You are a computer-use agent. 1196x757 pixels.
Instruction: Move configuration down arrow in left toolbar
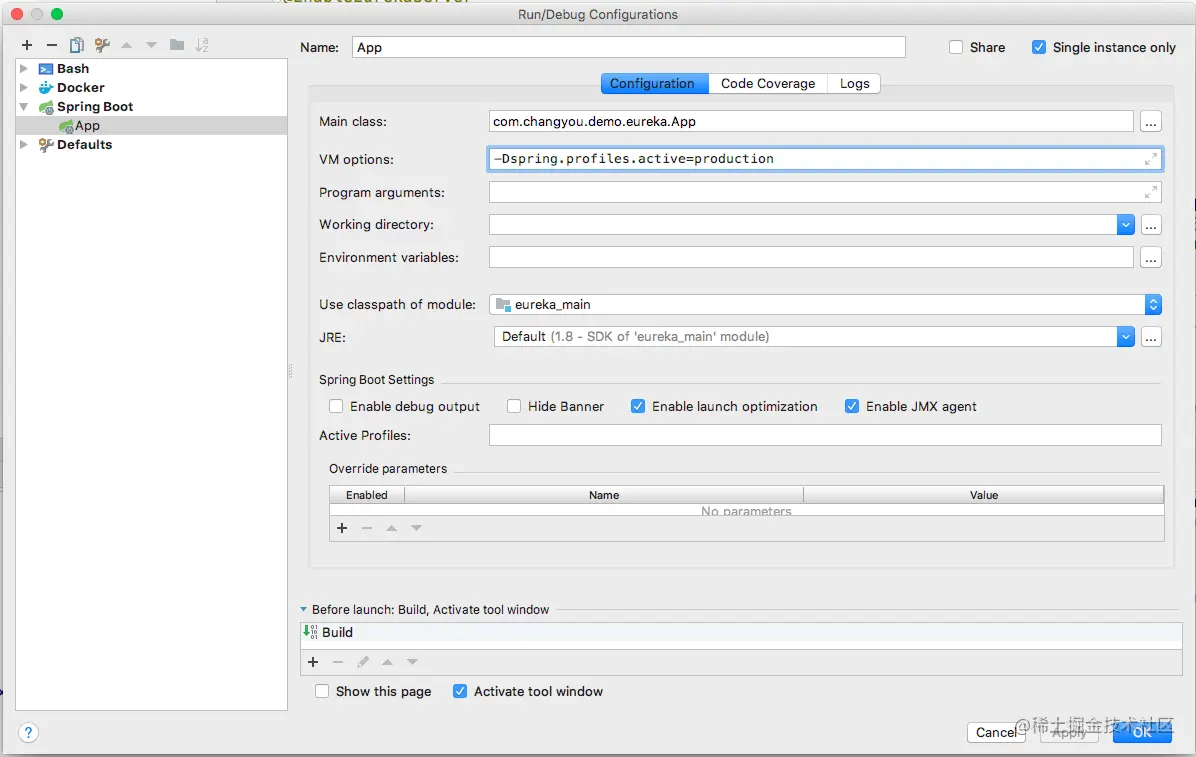point(152,45)
